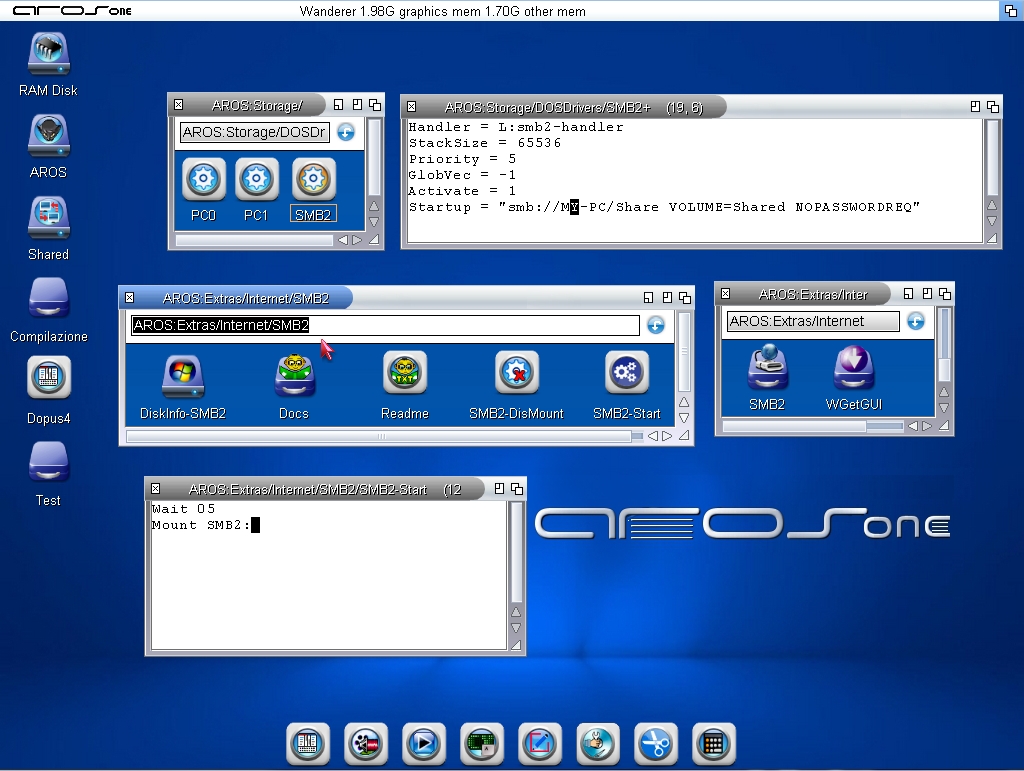Click scroll right arrow in AROS:Storage window

click(x=357, y=240)
